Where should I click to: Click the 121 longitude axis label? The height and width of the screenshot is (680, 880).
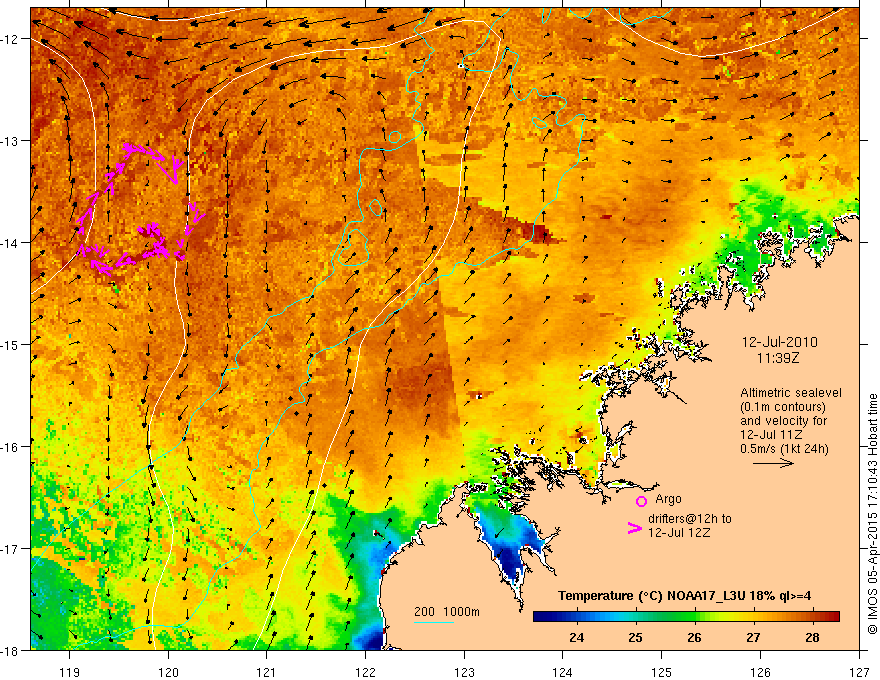click(267, 672)
